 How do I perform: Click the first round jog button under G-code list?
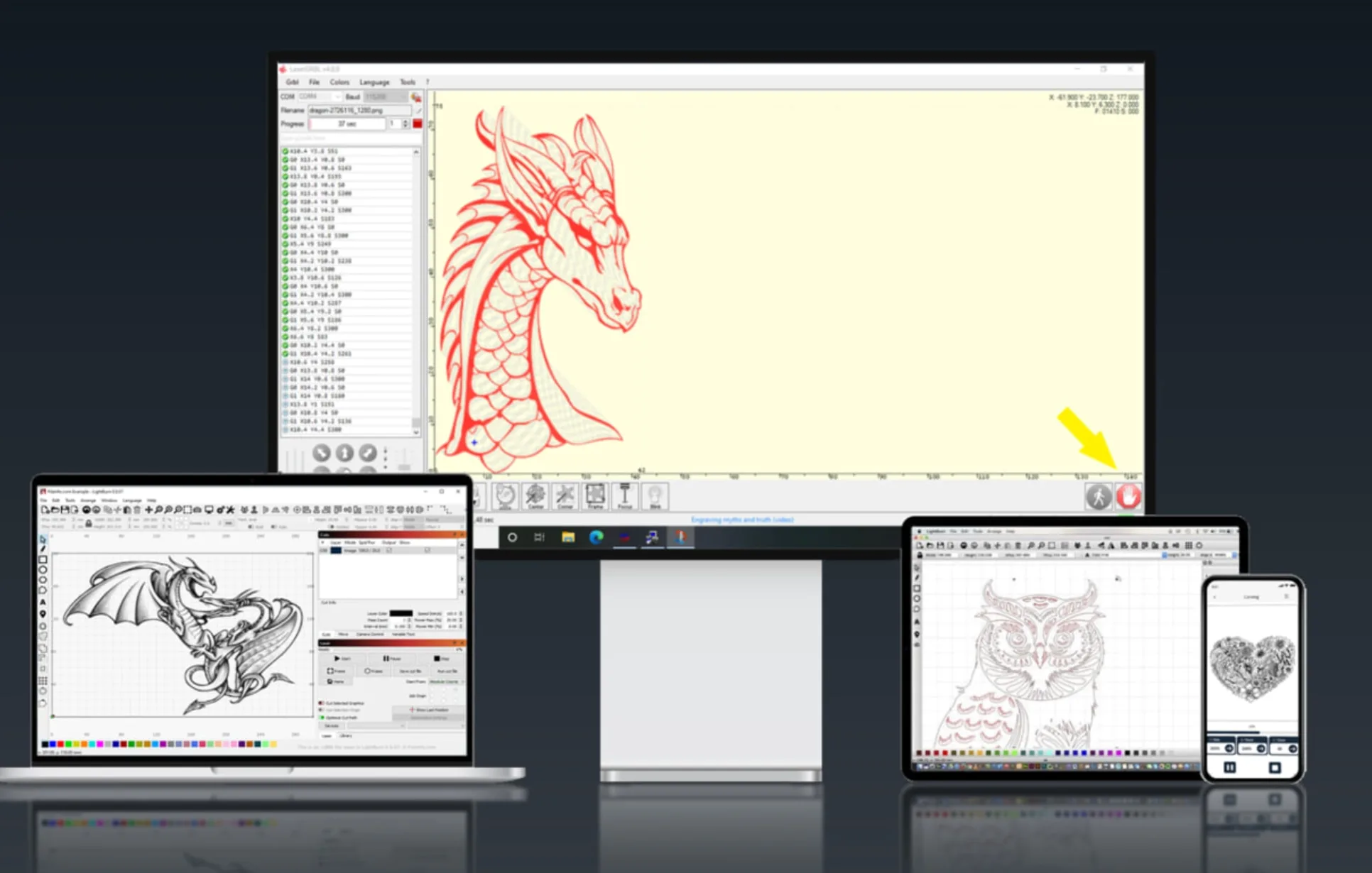click(x=321, y=453)
